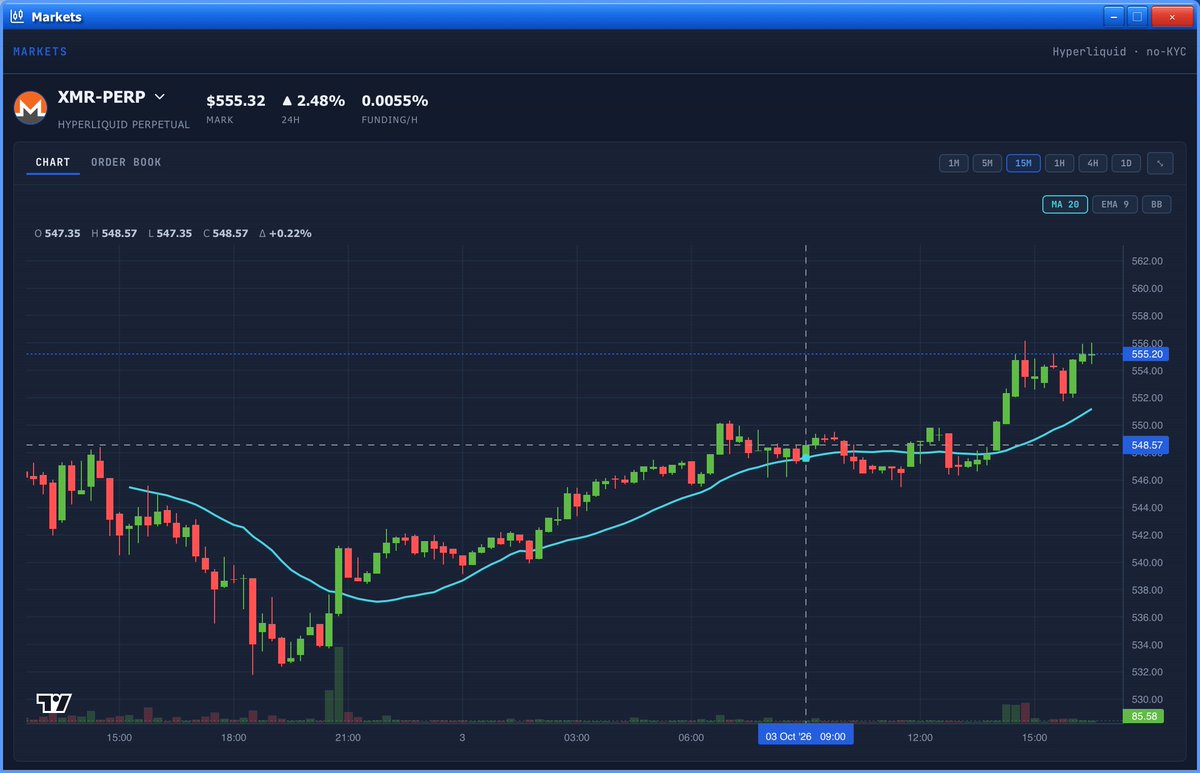
Task: Click the Monero coin logo icon
Action: pyautogui.click(x=29, y=107)
